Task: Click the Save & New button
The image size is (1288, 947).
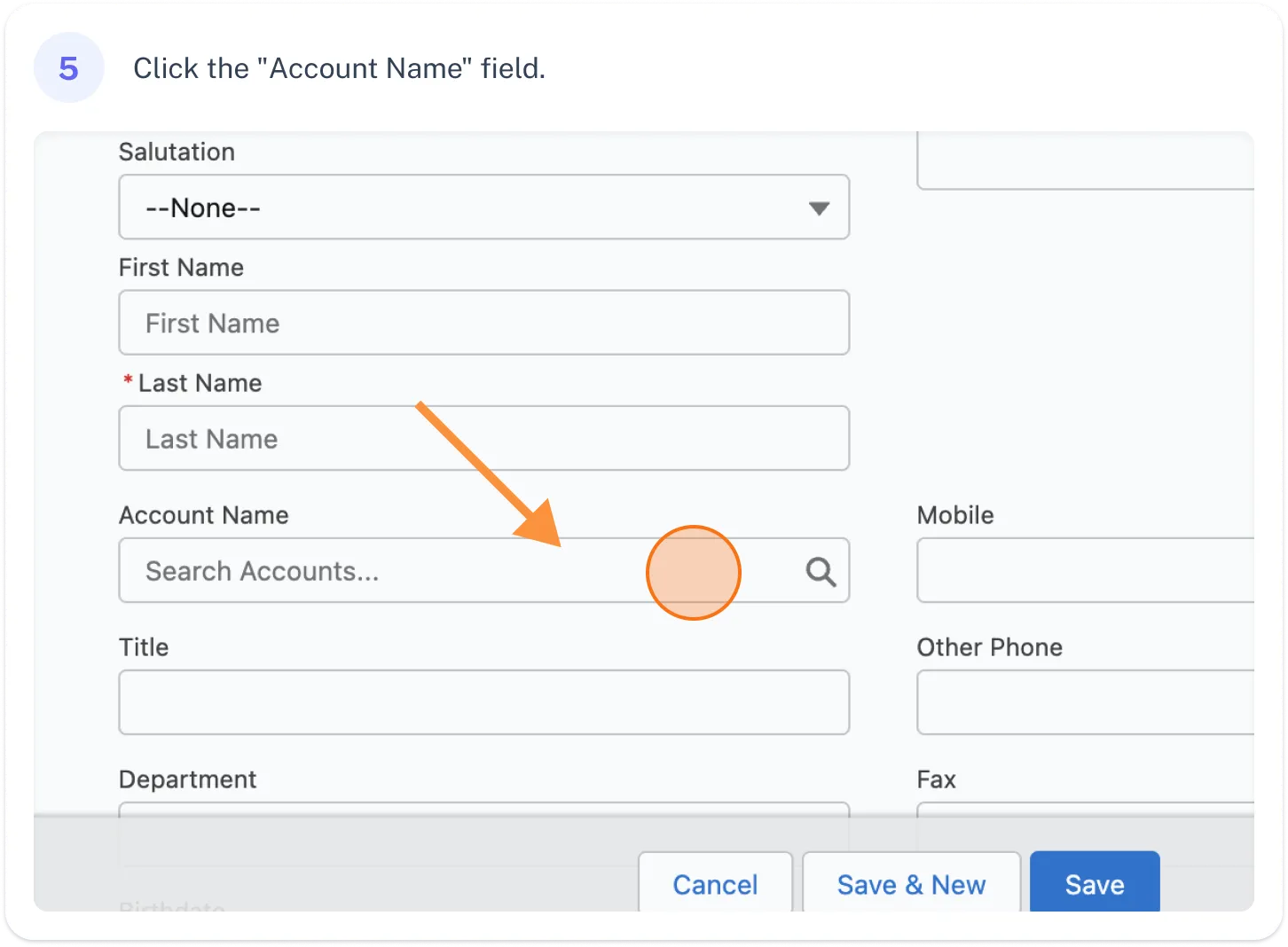Action: tap(910, 884)
